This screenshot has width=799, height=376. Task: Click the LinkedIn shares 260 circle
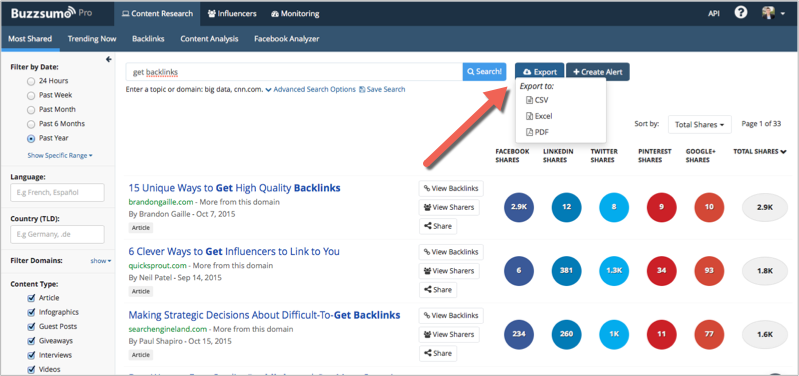click(x=566, y=334)
